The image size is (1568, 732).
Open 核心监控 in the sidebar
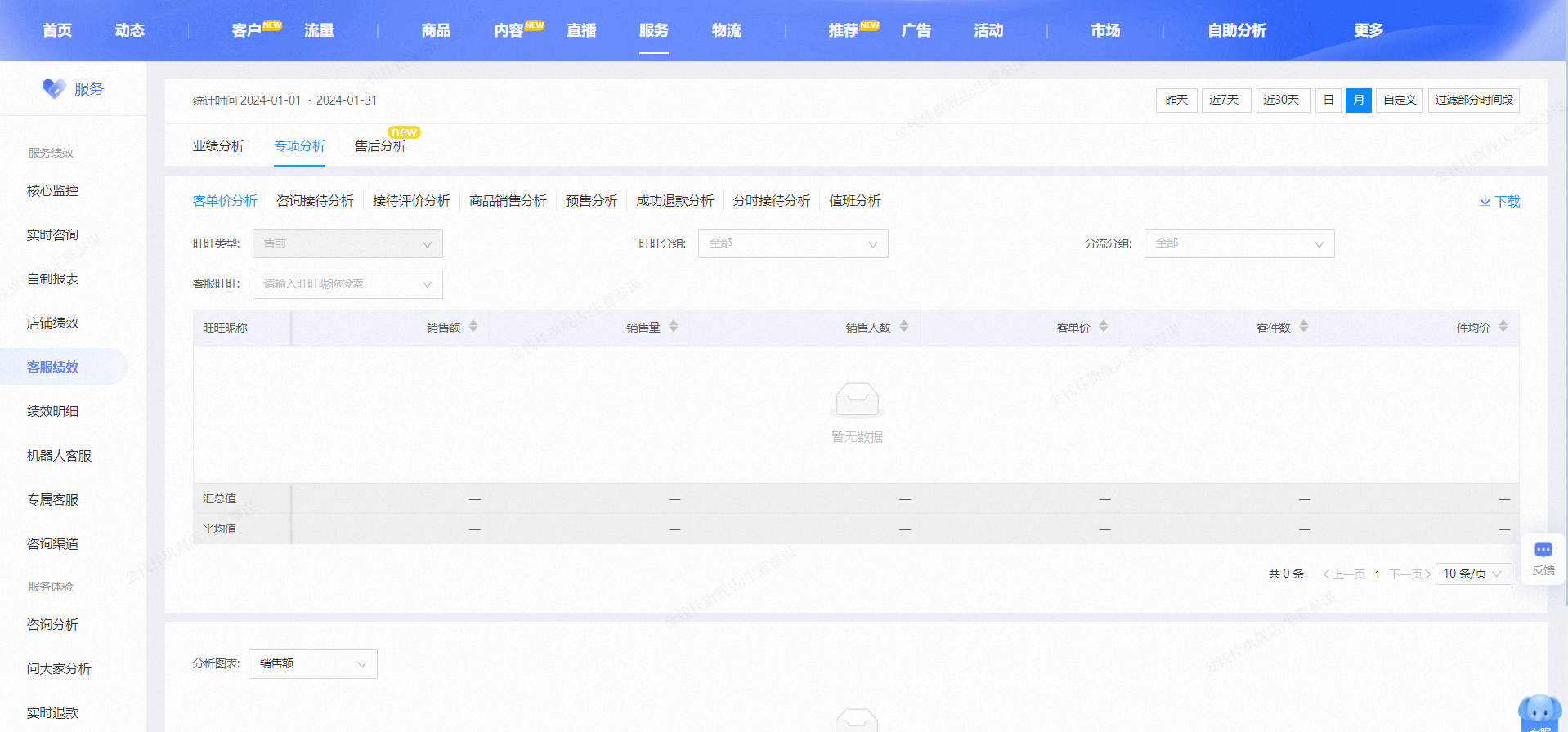click(52, 191)
